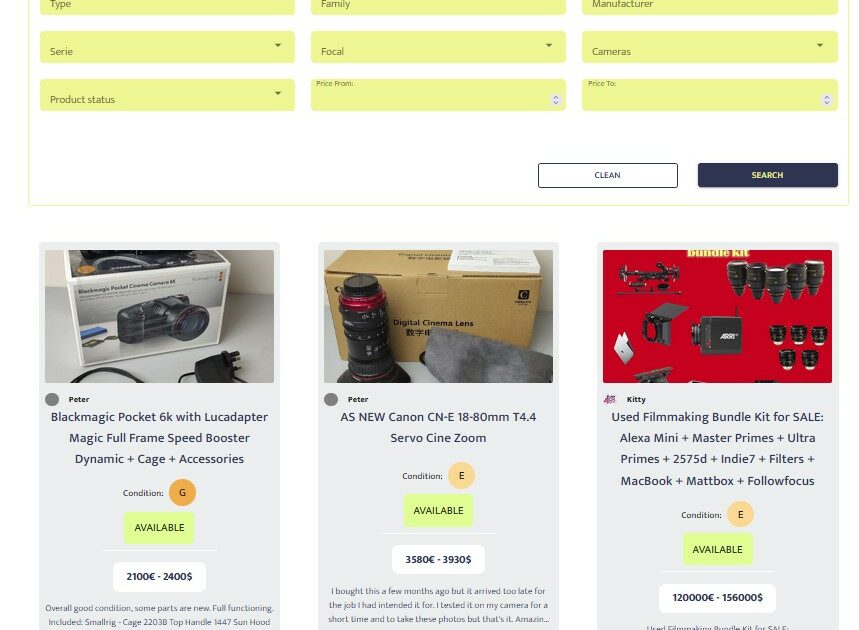Screen dimensions: 859x630
Task: Click Price To stepper arrows
Action: point(827,100)
